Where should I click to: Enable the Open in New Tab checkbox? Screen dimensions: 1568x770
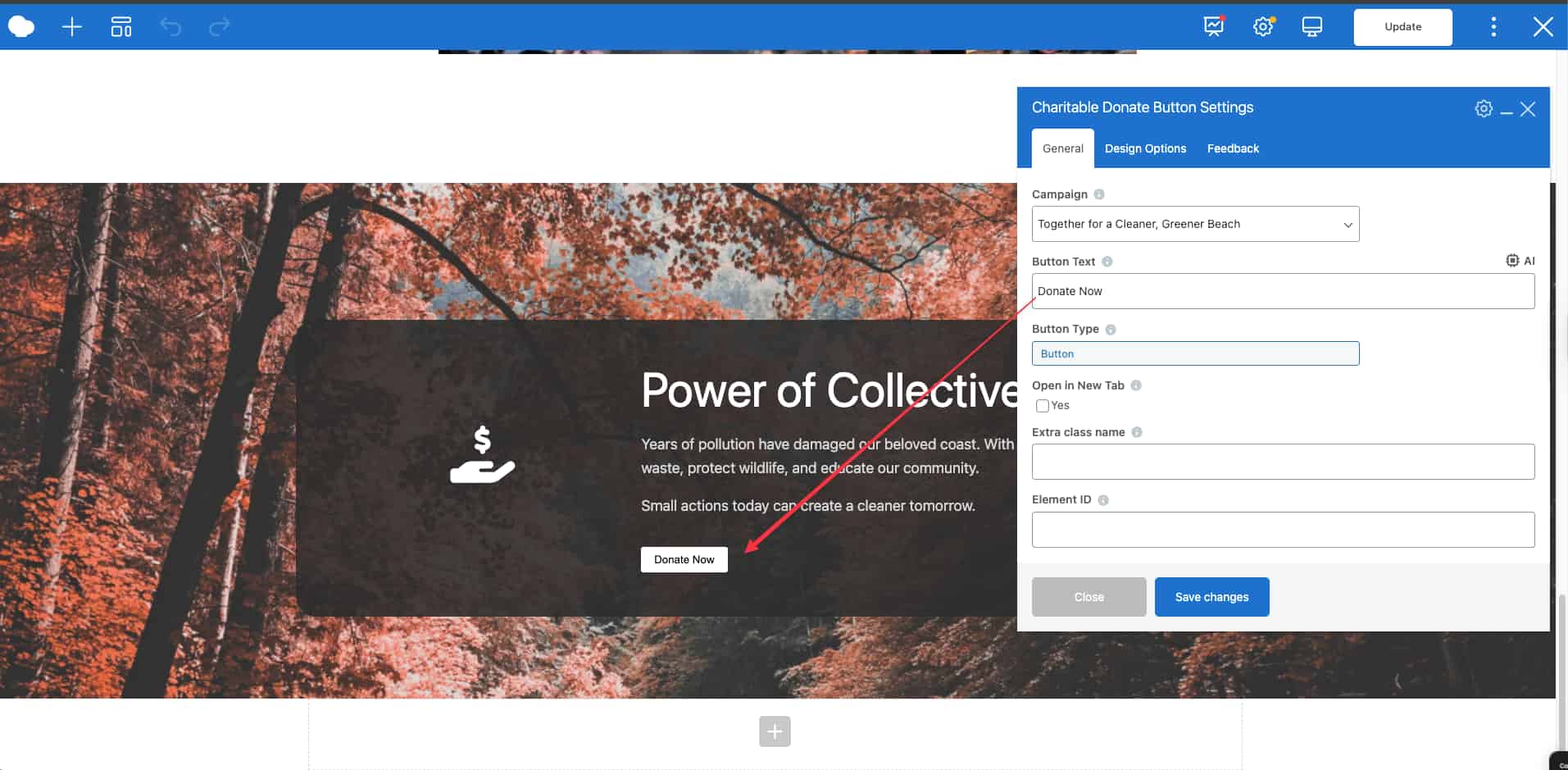[1043, 406]
